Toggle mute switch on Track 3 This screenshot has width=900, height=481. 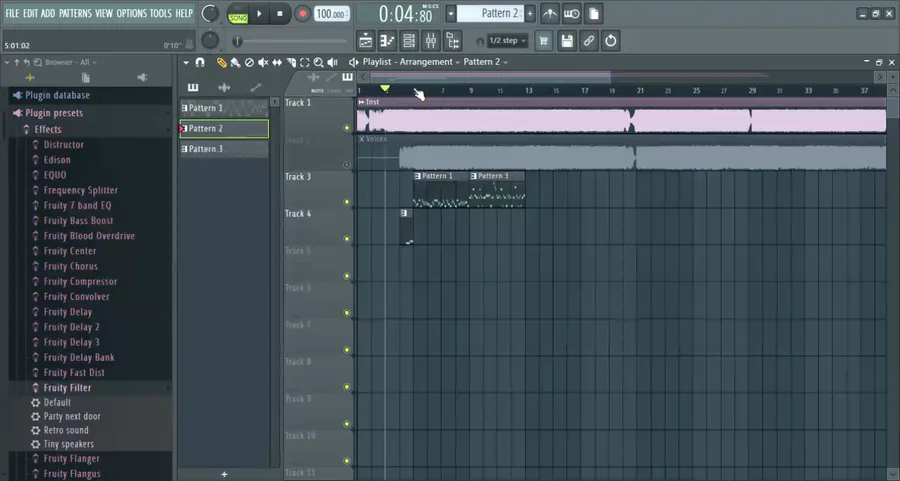tap(347, 202)
